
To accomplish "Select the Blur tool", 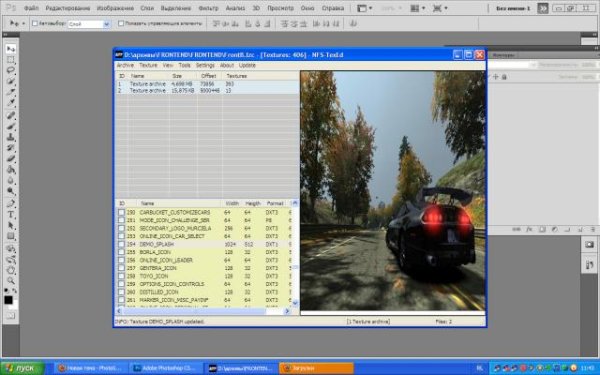I will (x=10, y=180).
